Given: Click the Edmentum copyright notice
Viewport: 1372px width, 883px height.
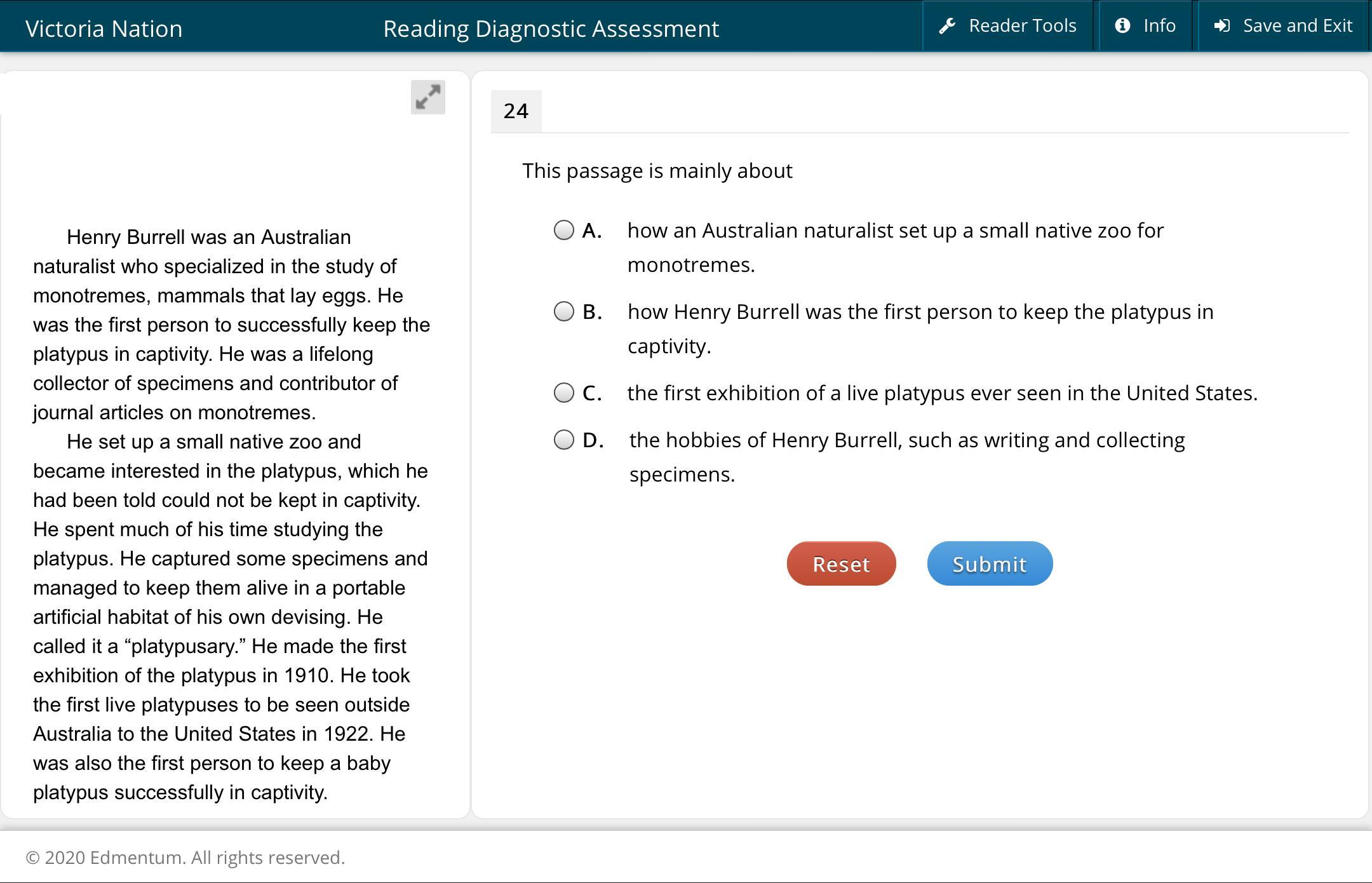Looking at the screenshot, I should (185, 858).
